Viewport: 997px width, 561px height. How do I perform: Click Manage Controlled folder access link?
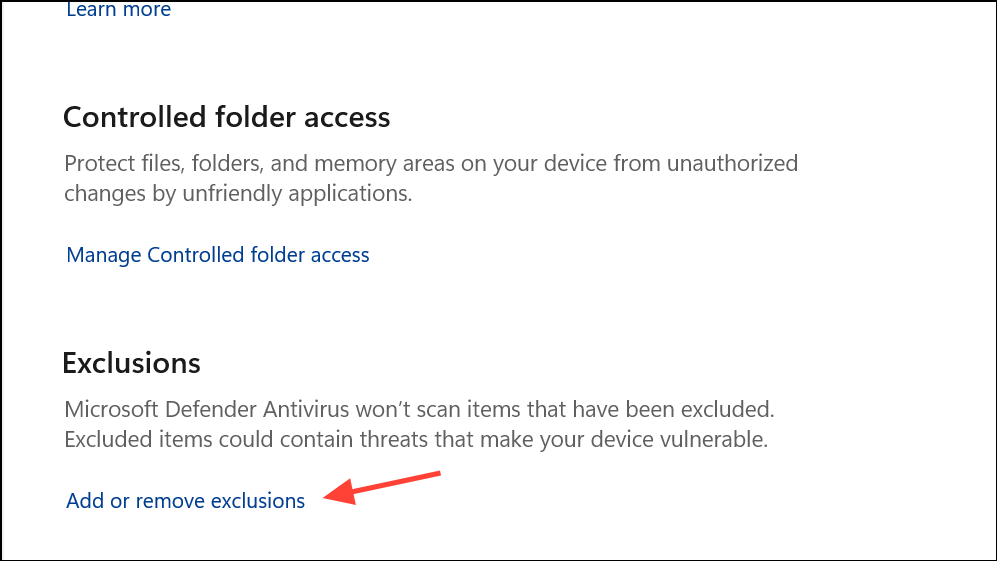(217, 255)
